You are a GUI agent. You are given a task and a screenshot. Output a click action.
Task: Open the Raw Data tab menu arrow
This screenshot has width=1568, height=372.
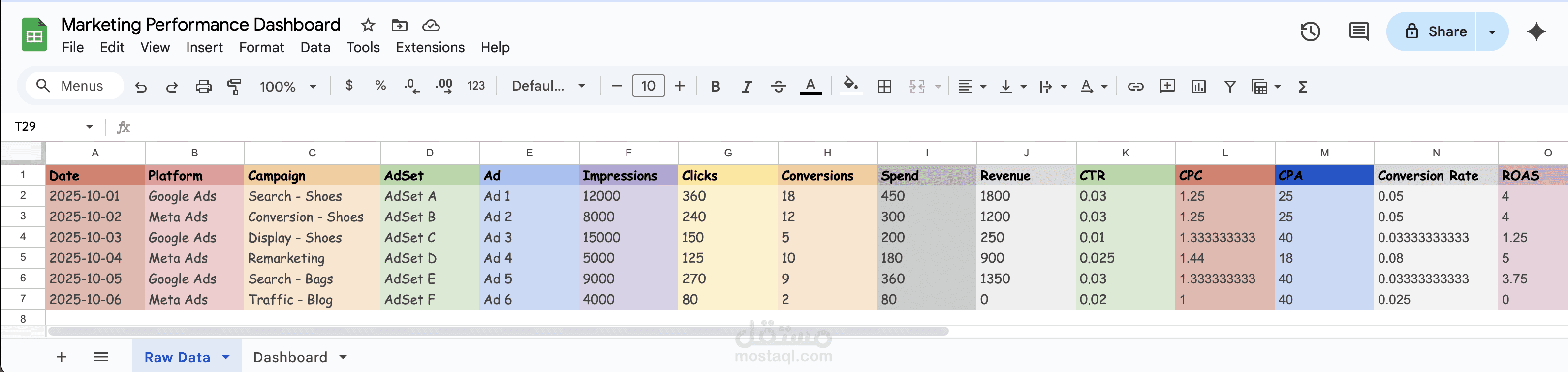(x=226, y=357)
